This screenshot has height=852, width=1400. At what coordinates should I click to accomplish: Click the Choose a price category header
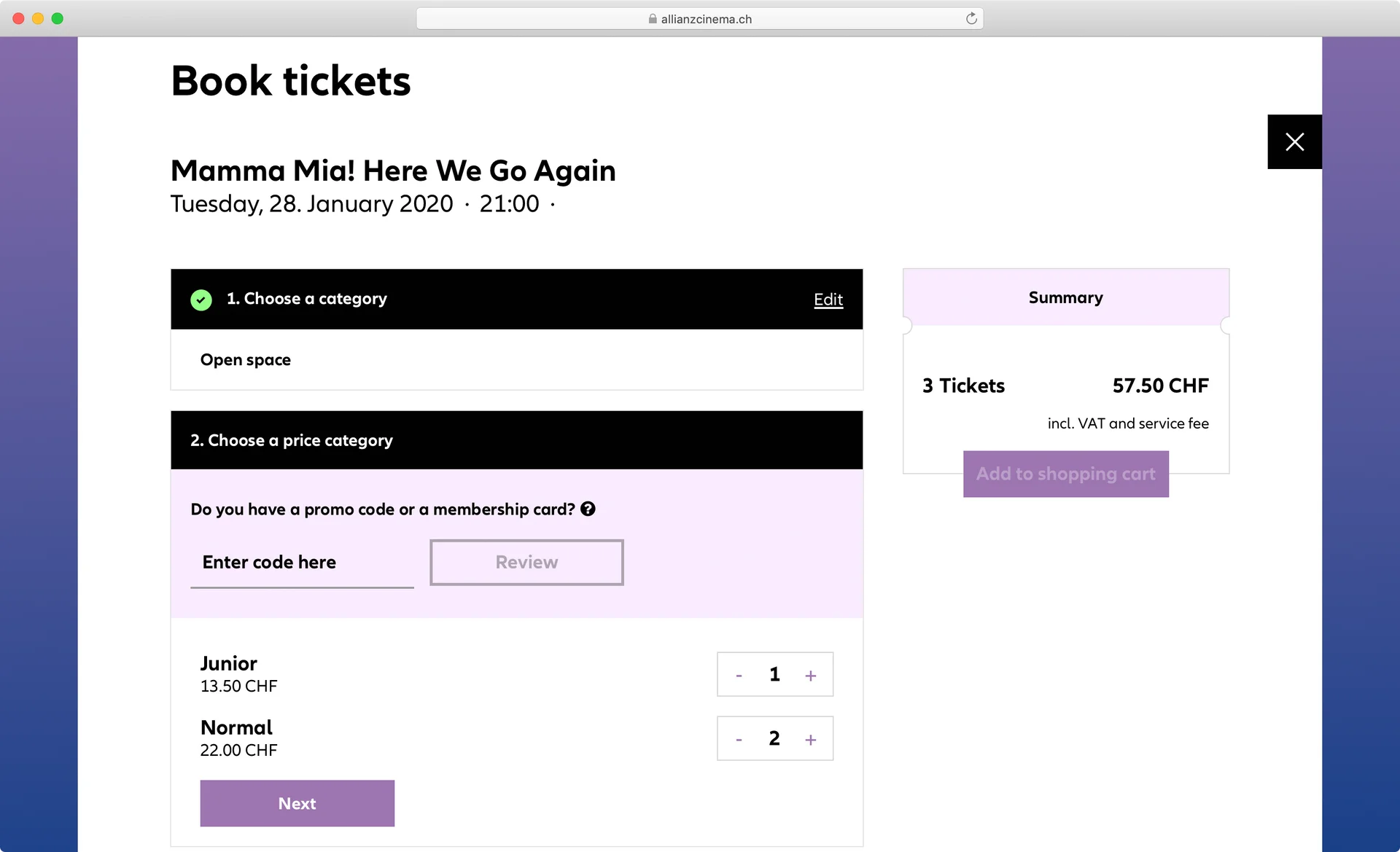click(x=292, y=440)
